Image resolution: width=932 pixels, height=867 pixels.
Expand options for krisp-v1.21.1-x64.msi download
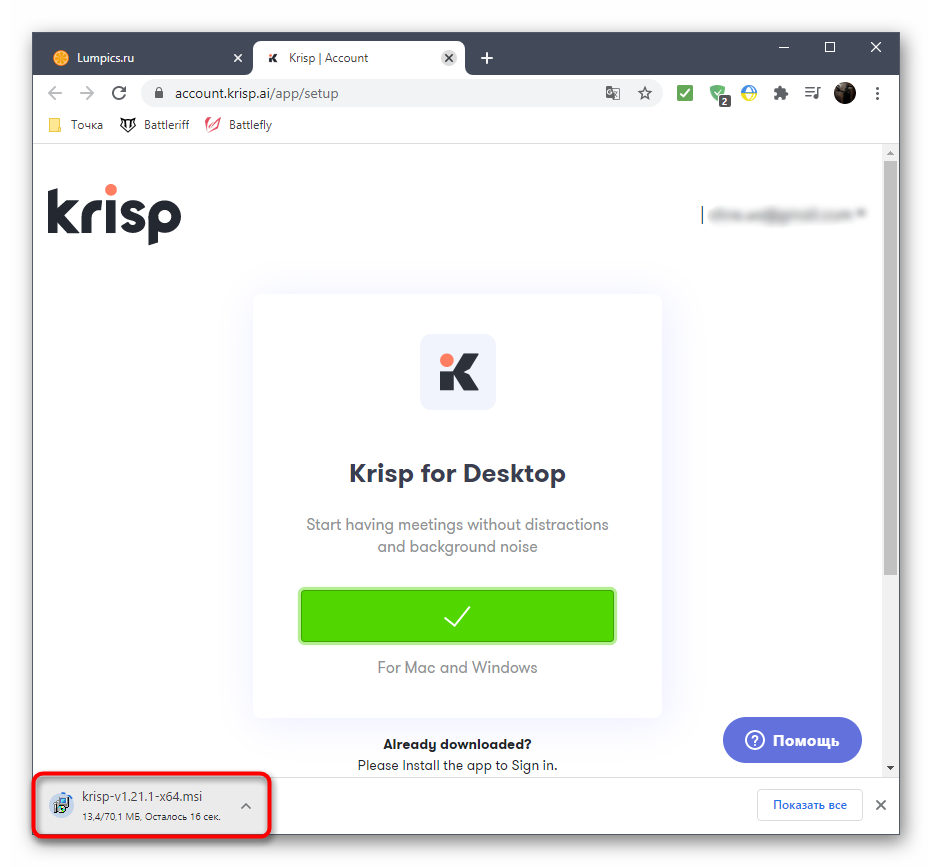(x=246, y=806)
